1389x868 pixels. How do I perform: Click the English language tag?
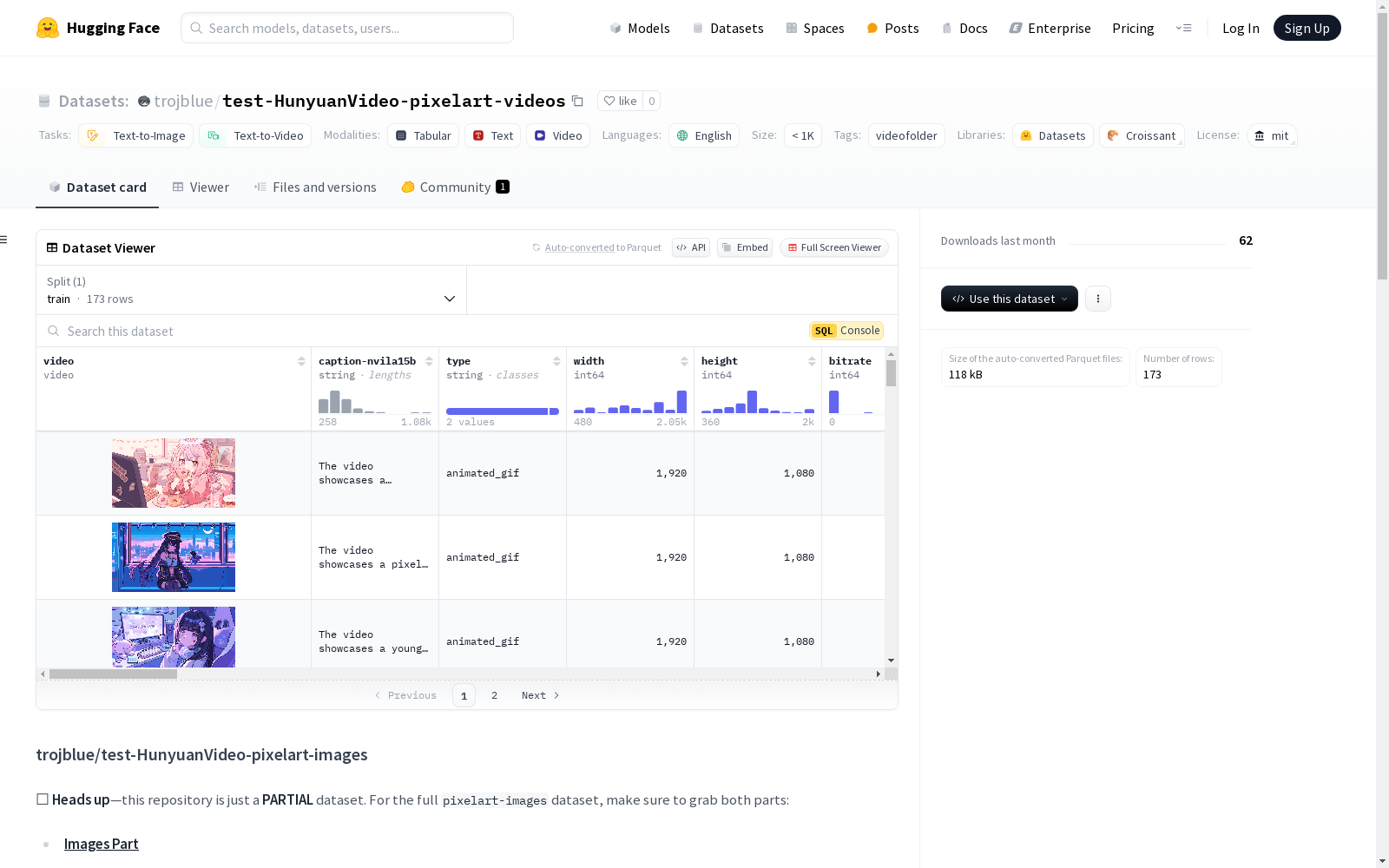point(704,135)
